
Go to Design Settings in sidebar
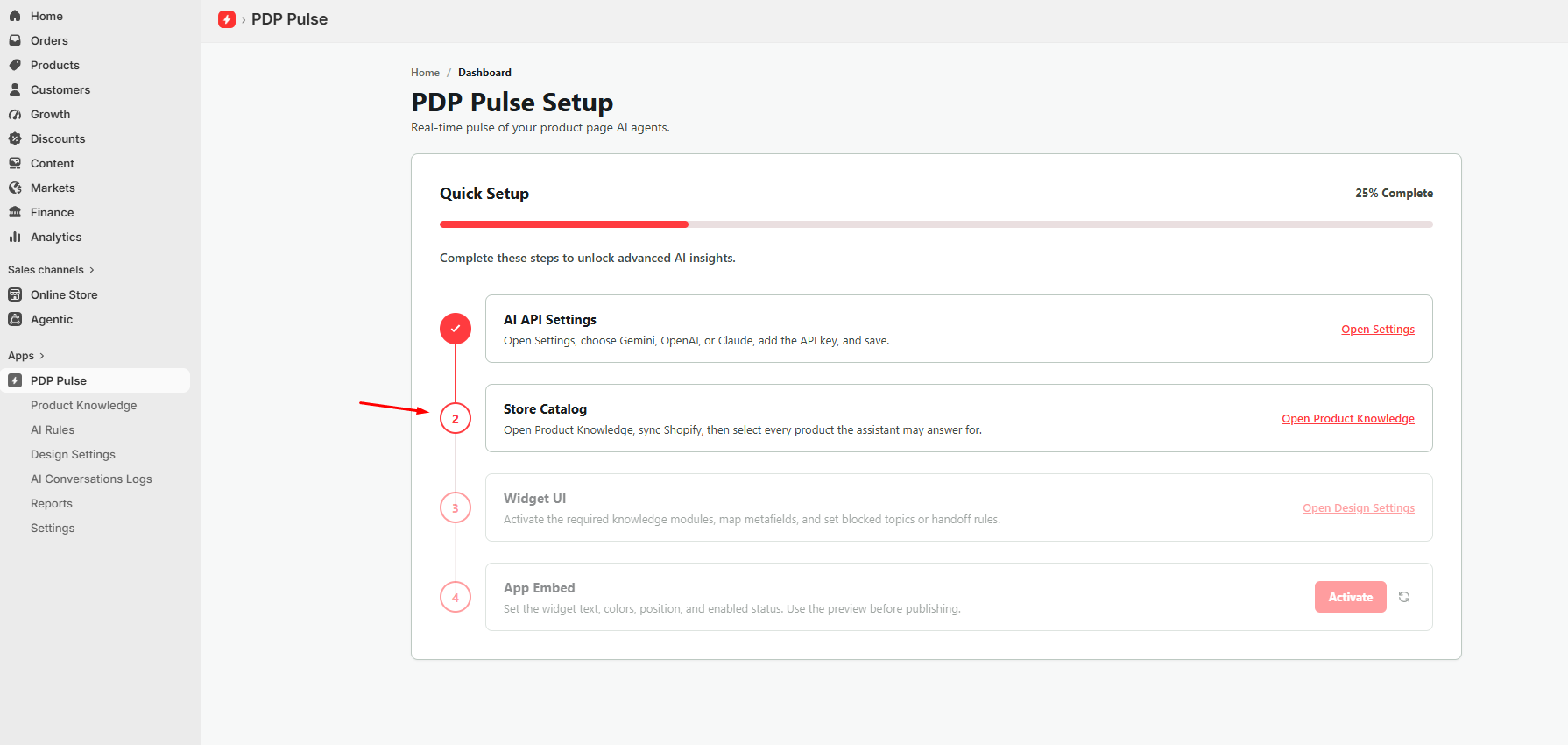[73, 454]
